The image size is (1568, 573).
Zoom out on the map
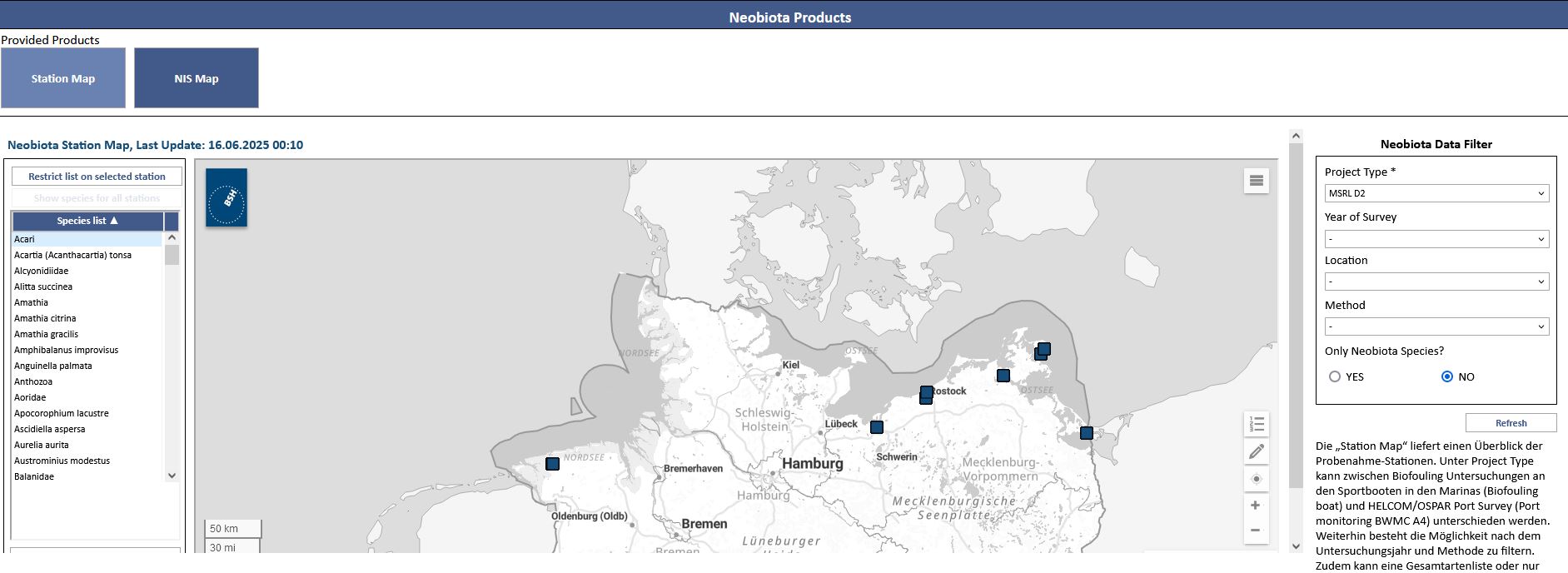(x=1256, y=531)
